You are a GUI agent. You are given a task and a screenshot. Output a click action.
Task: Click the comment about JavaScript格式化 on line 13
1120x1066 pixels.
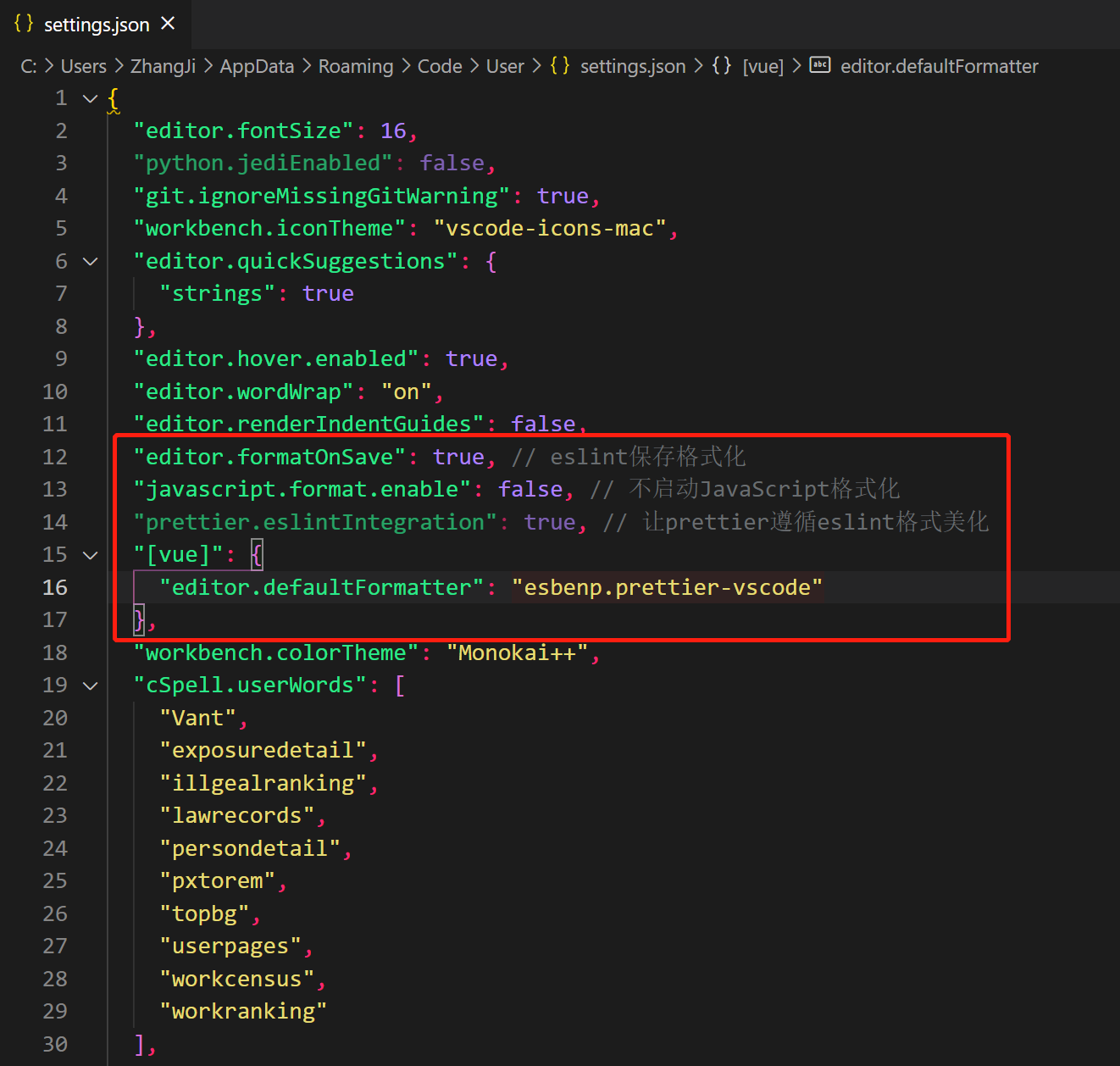pos(745,489)
